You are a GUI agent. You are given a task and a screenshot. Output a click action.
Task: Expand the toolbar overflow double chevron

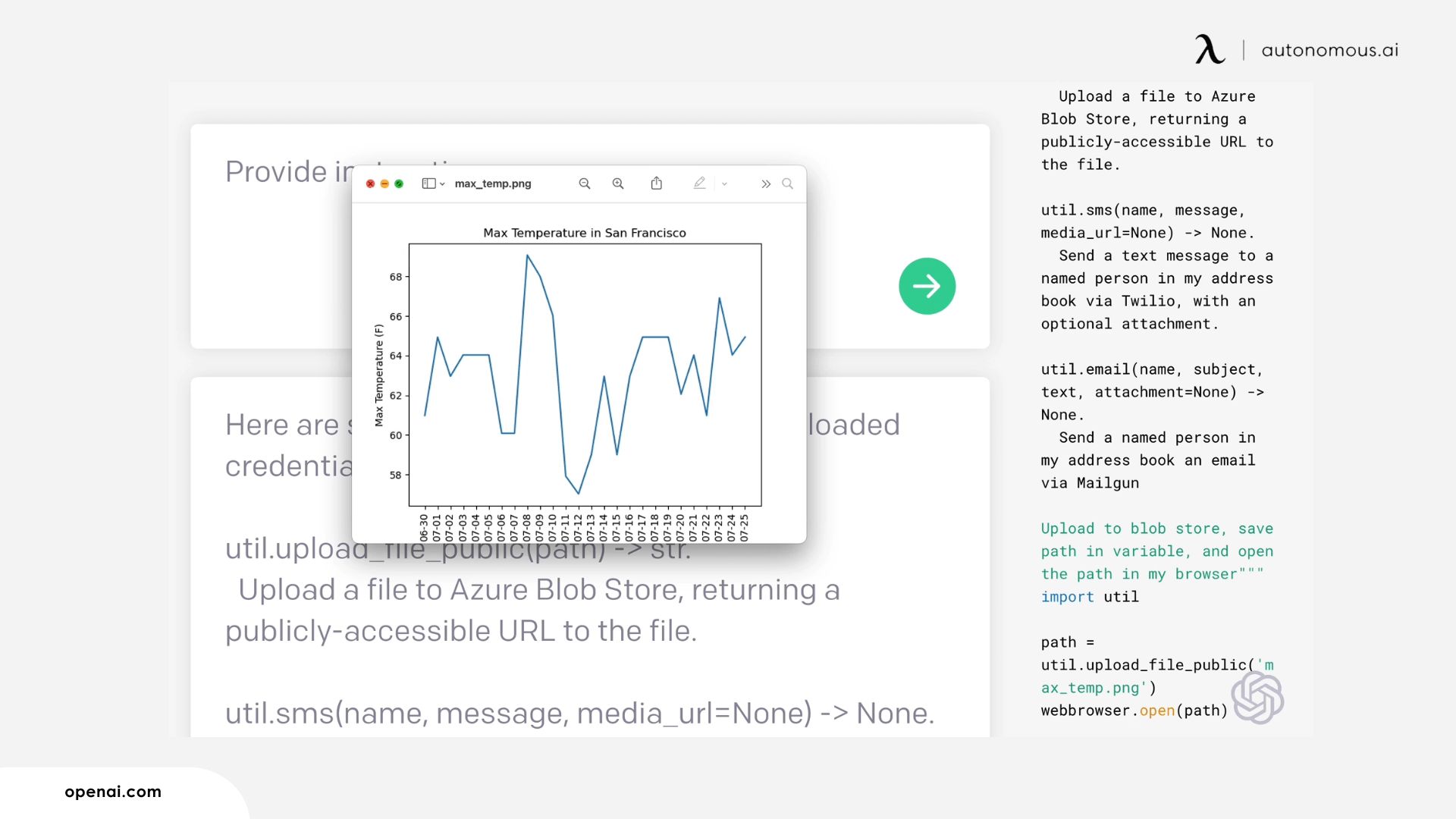tap(766, 184)
